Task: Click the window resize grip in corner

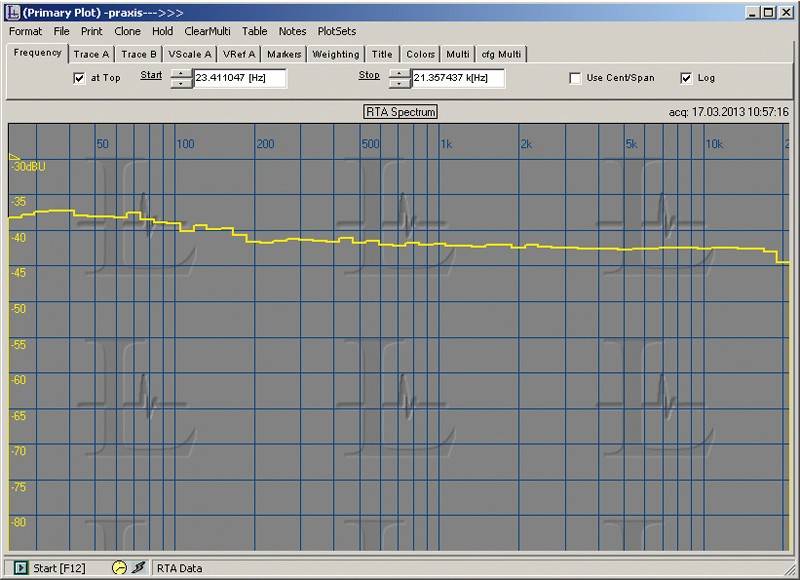Action: pyautogui.click(x=790, y=569)
